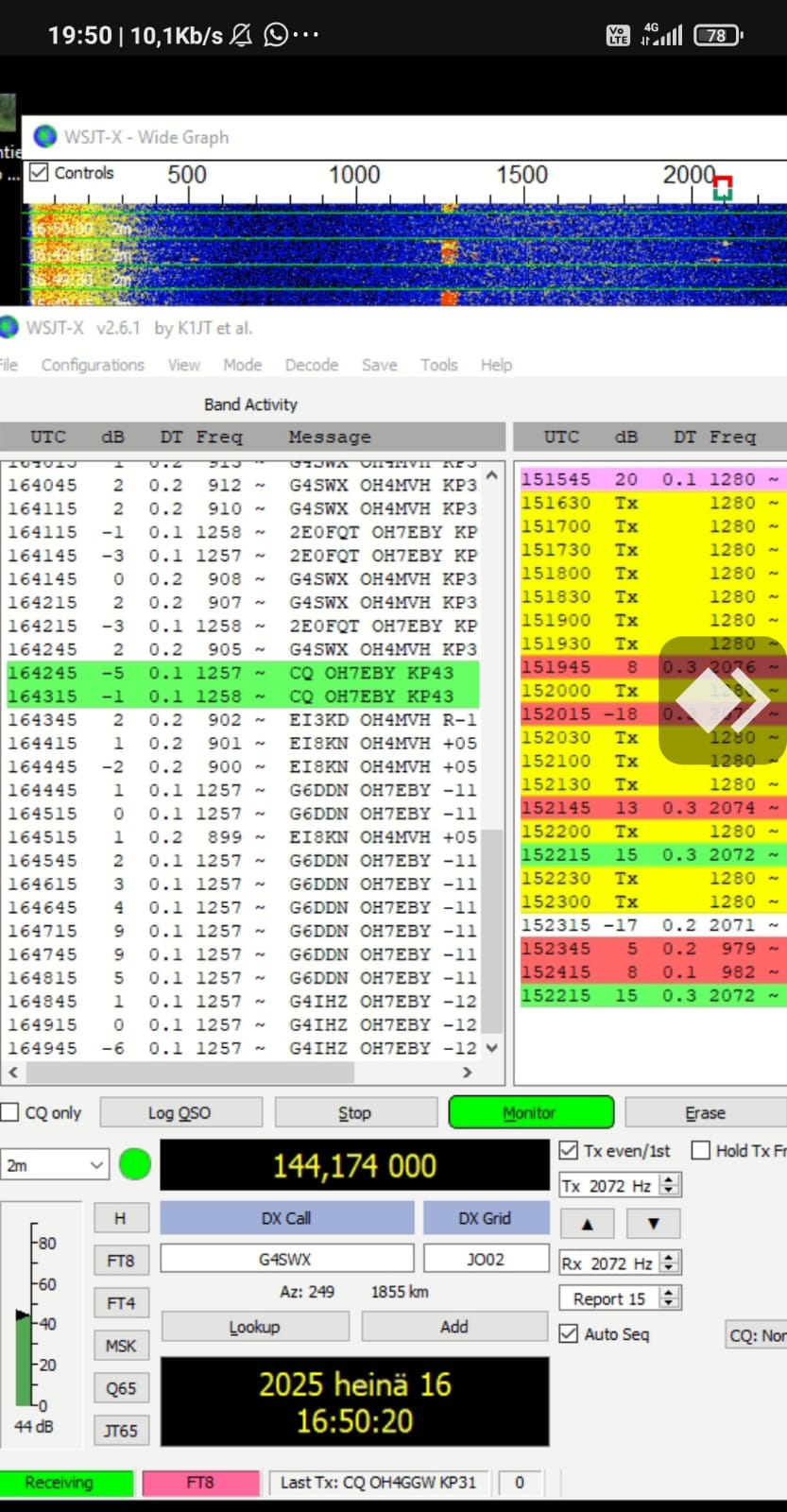Click the down triangle frequency shift button
Viewport: 787px width, 1512px height.
tap(653, 1223)
